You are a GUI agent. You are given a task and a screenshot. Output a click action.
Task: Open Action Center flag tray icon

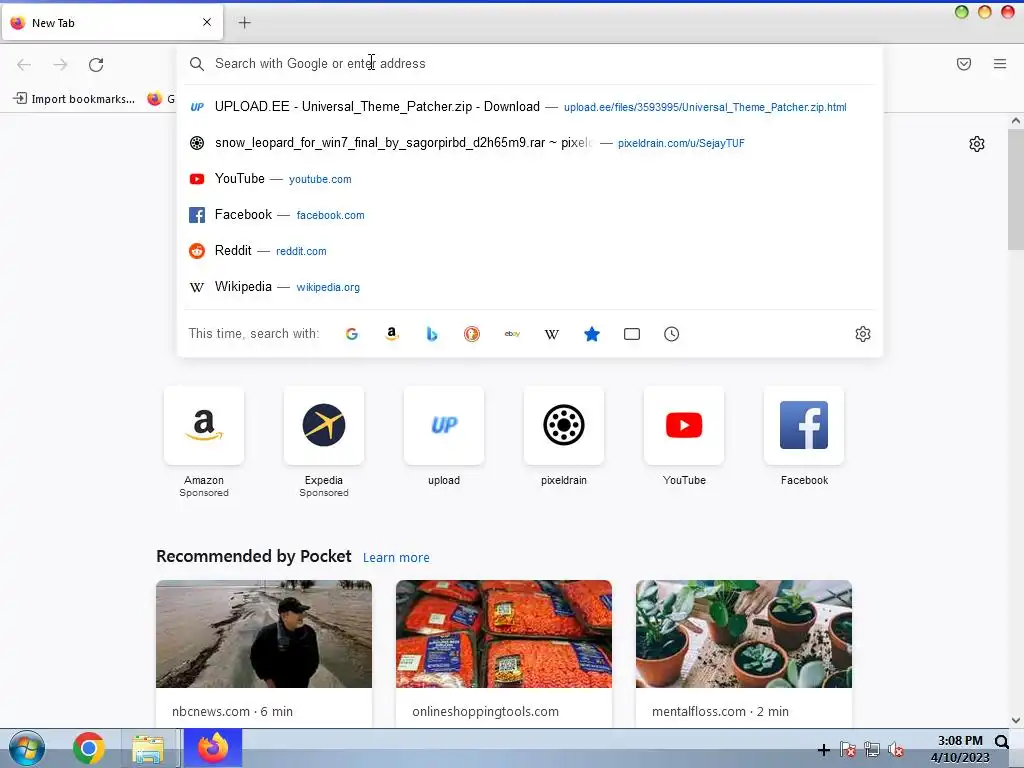point(848,750)
